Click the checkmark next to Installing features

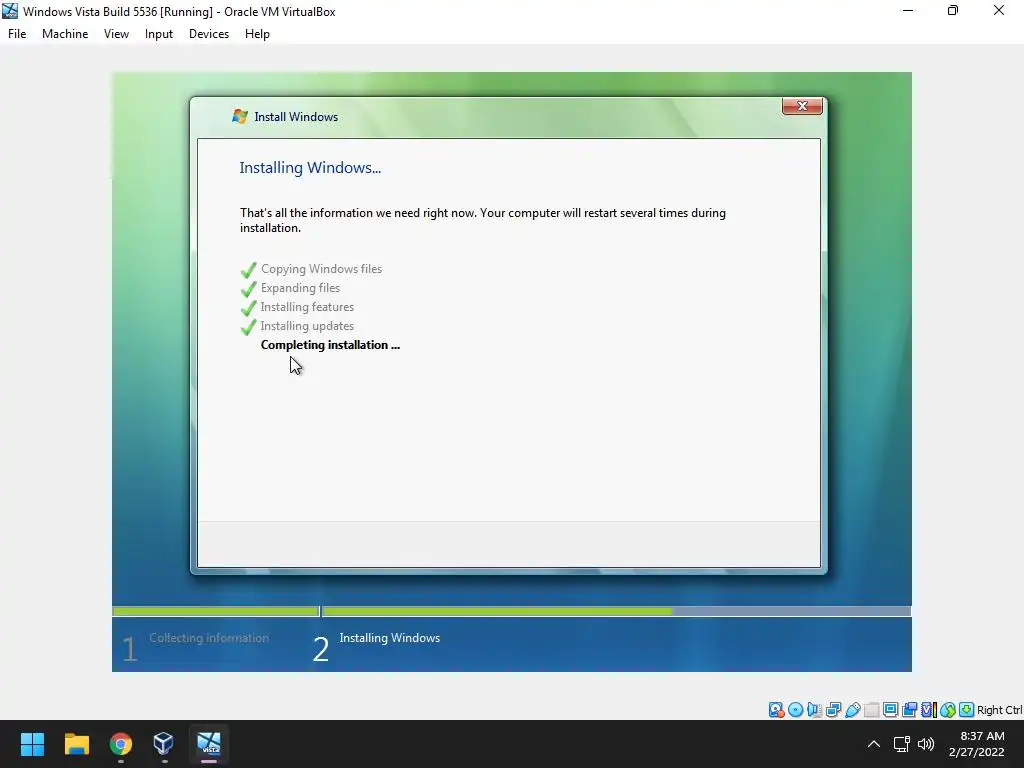coord(248,308)
